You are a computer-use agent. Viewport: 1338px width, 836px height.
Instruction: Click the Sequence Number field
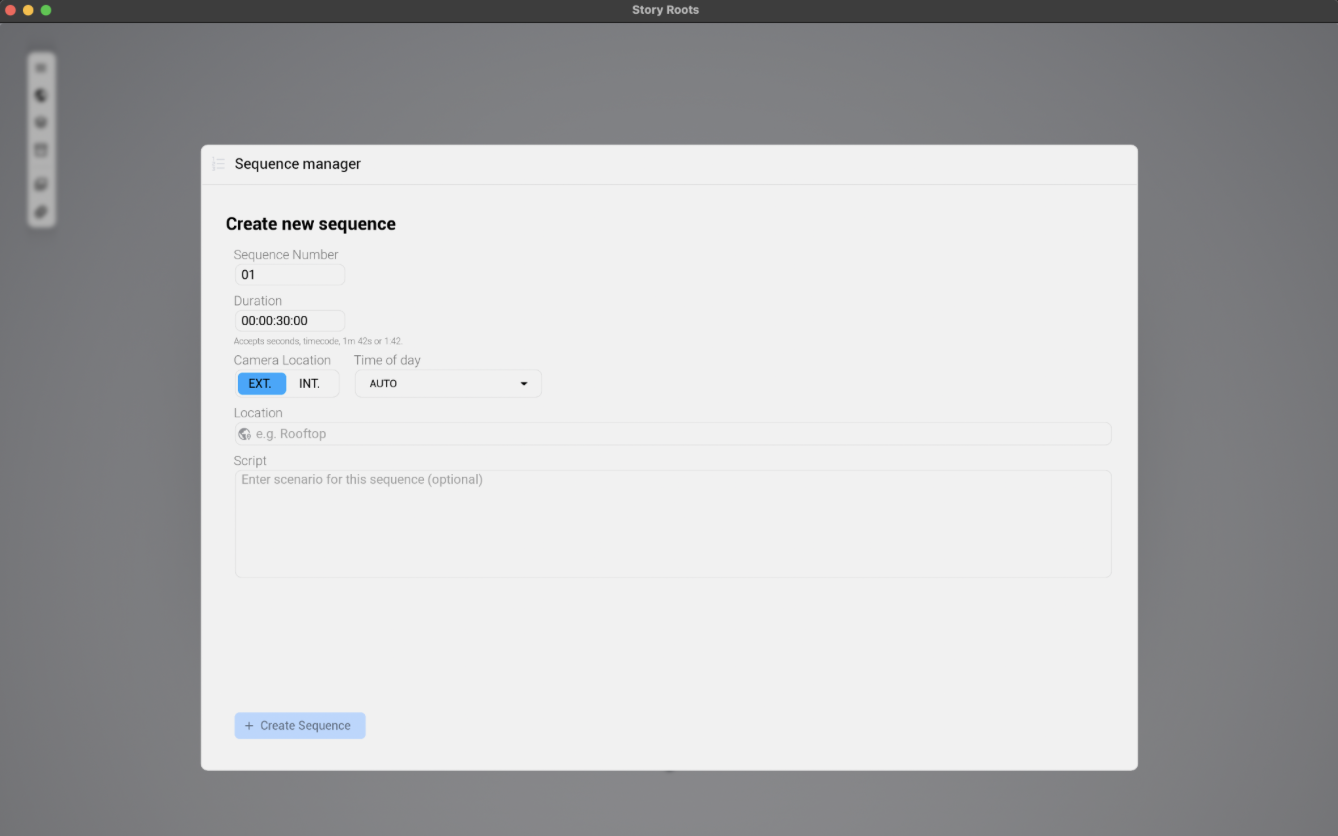[x=290, y=274]
